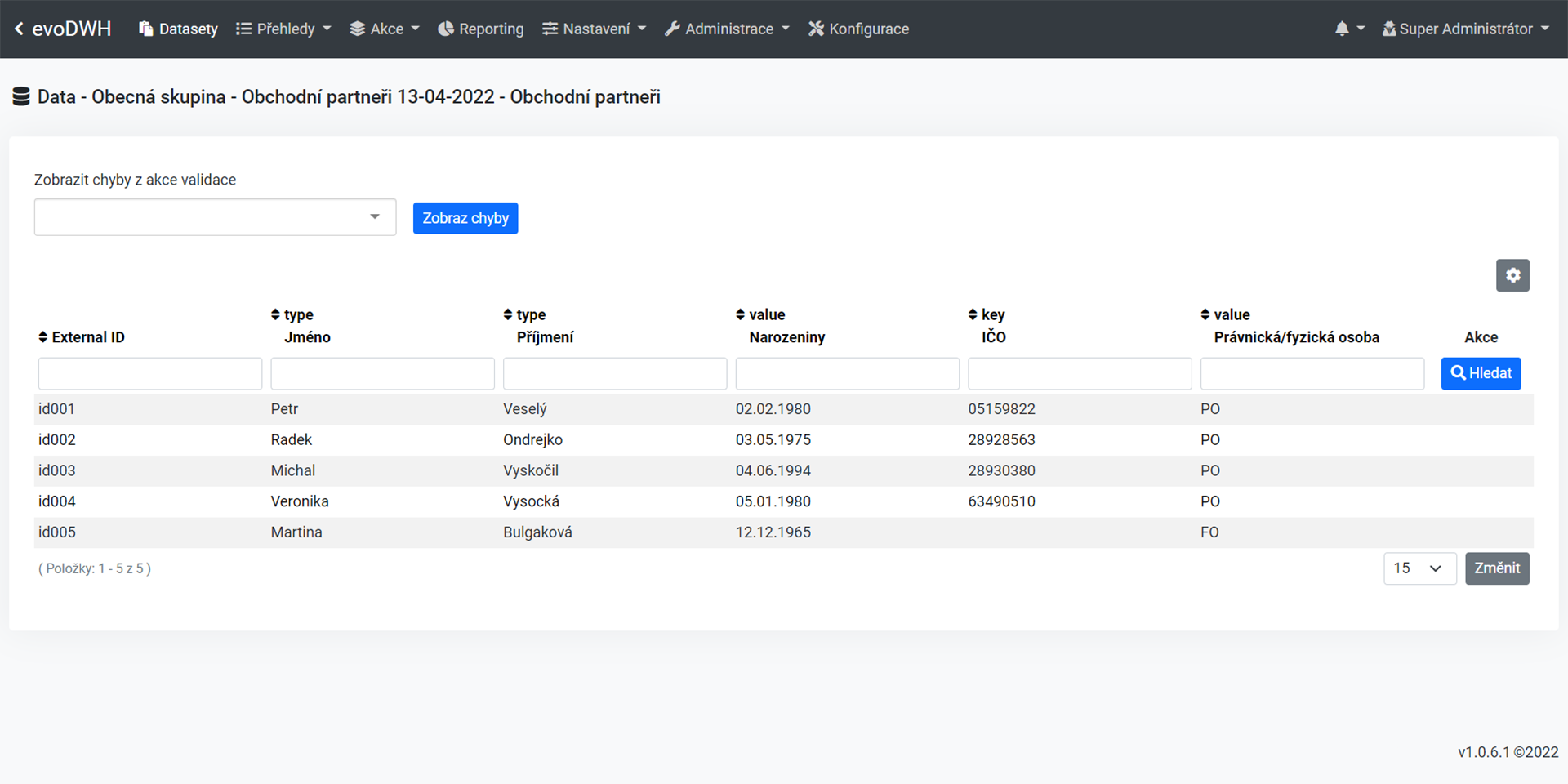Screen dimensions: 1568x784
Task: Click the items count text Položky: 1 - 5 z 5
Action: 95,568
